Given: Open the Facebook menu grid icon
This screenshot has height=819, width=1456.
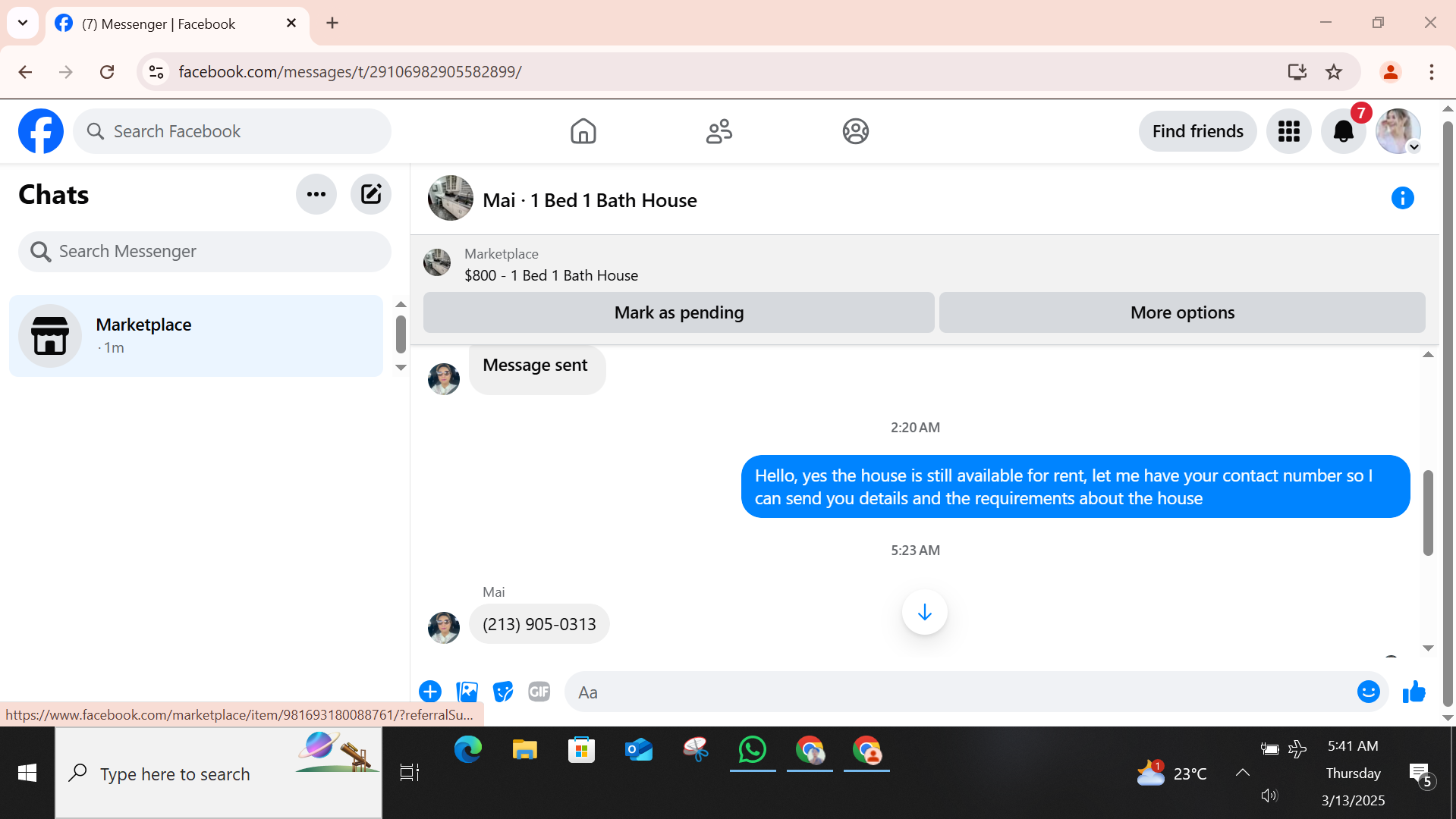Looking at the screenshot, I should (x=1288, y=131).
